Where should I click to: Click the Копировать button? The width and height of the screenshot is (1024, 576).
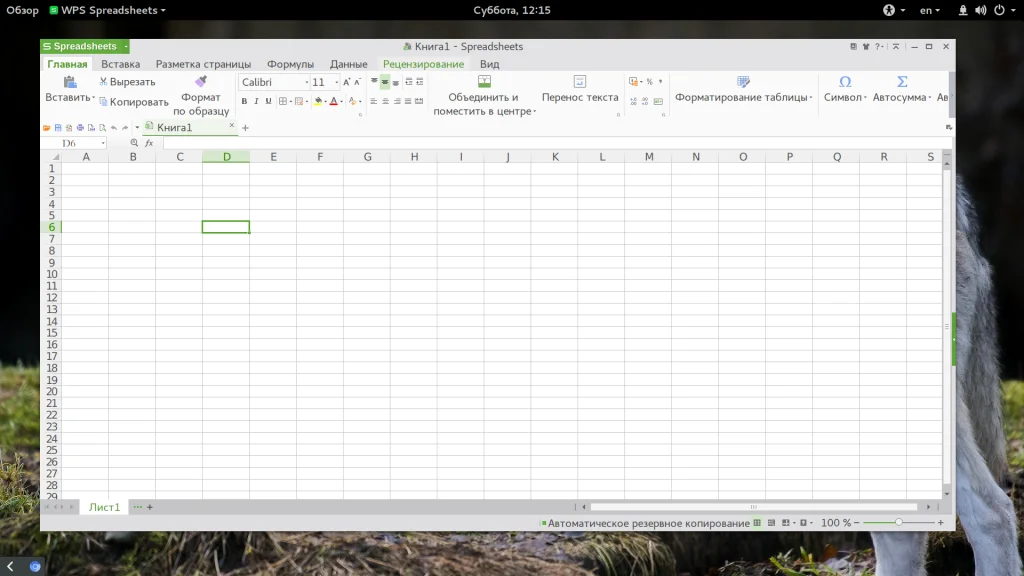pos(133,102)
